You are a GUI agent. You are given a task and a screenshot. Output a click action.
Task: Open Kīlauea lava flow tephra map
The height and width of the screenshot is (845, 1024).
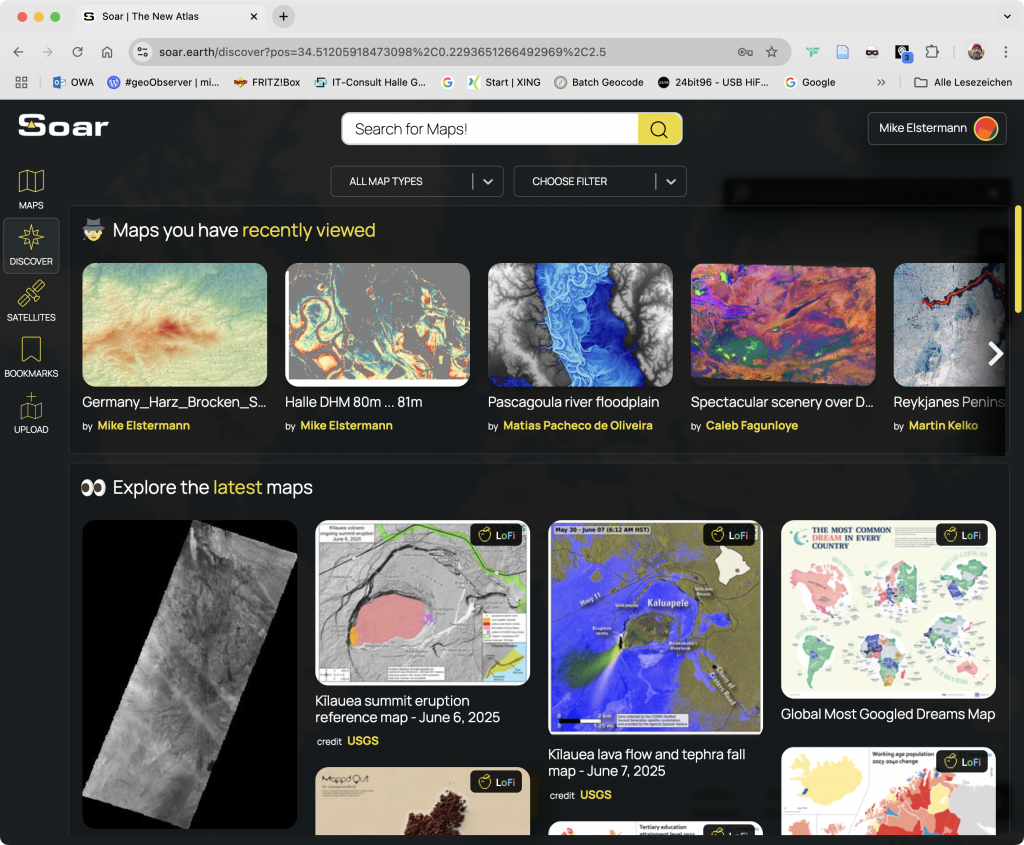point(655,627)
